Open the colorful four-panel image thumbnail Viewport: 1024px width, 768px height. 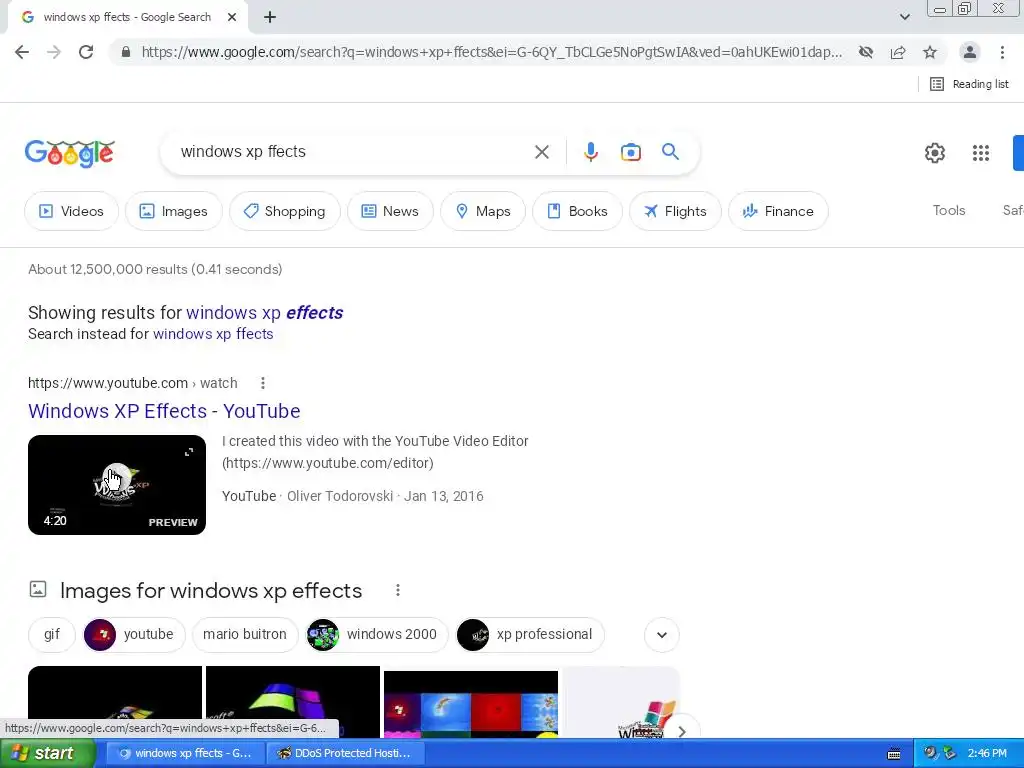pos(471,704)
